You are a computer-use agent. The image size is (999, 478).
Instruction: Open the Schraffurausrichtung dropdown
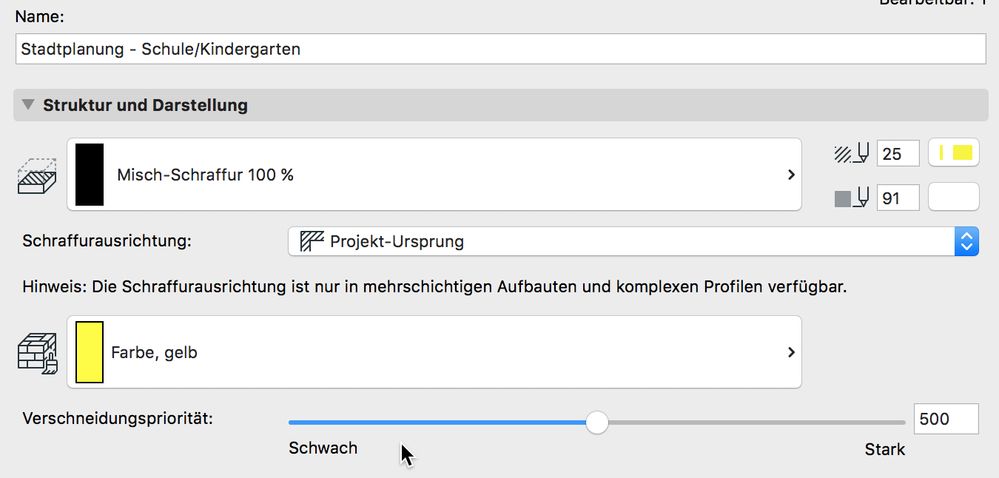point(966,241)
